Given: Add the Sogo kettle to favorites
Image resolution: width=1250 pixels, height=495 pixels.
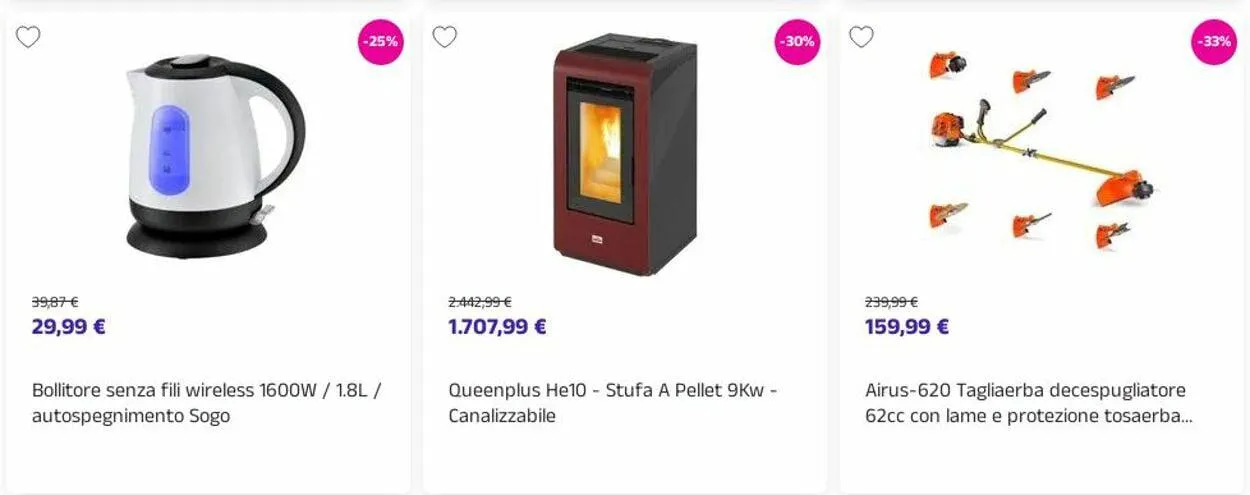Looking at the screenshot, I should (28, 37).
